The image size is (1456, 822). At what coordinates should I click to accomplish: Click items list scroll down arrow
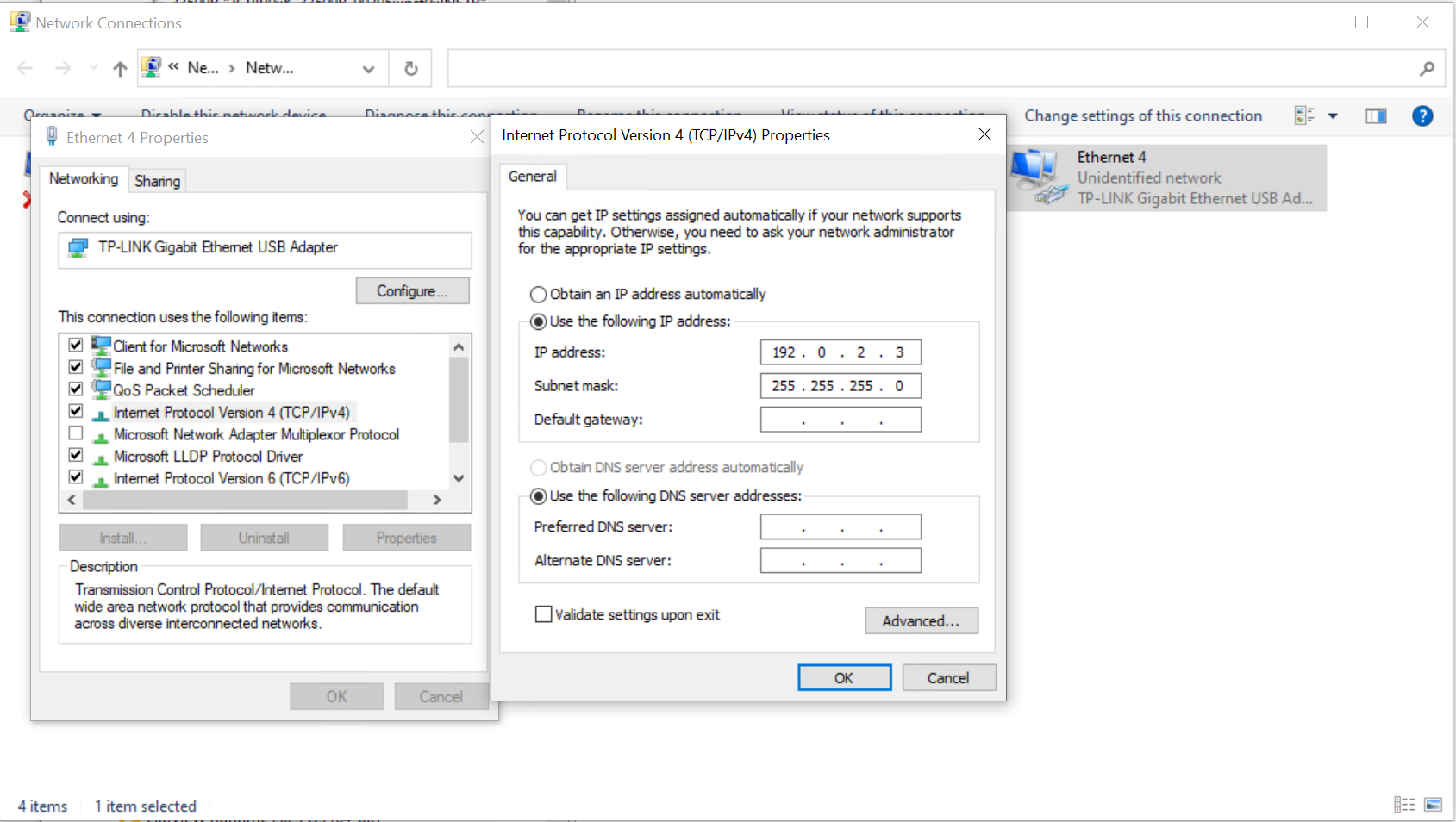(x=459, y=478)
